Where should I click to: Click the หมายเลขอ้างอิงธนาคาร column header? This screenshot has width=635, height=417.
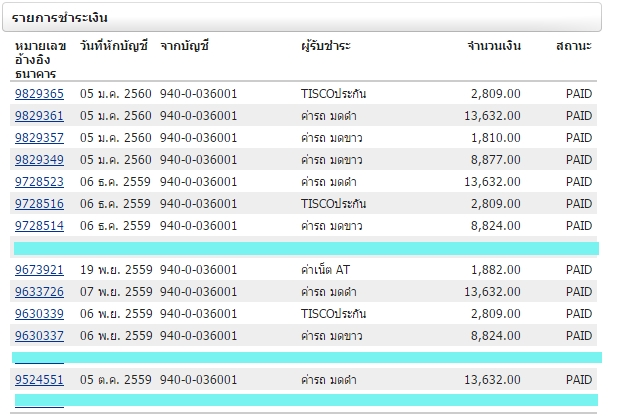pos(40,60)
